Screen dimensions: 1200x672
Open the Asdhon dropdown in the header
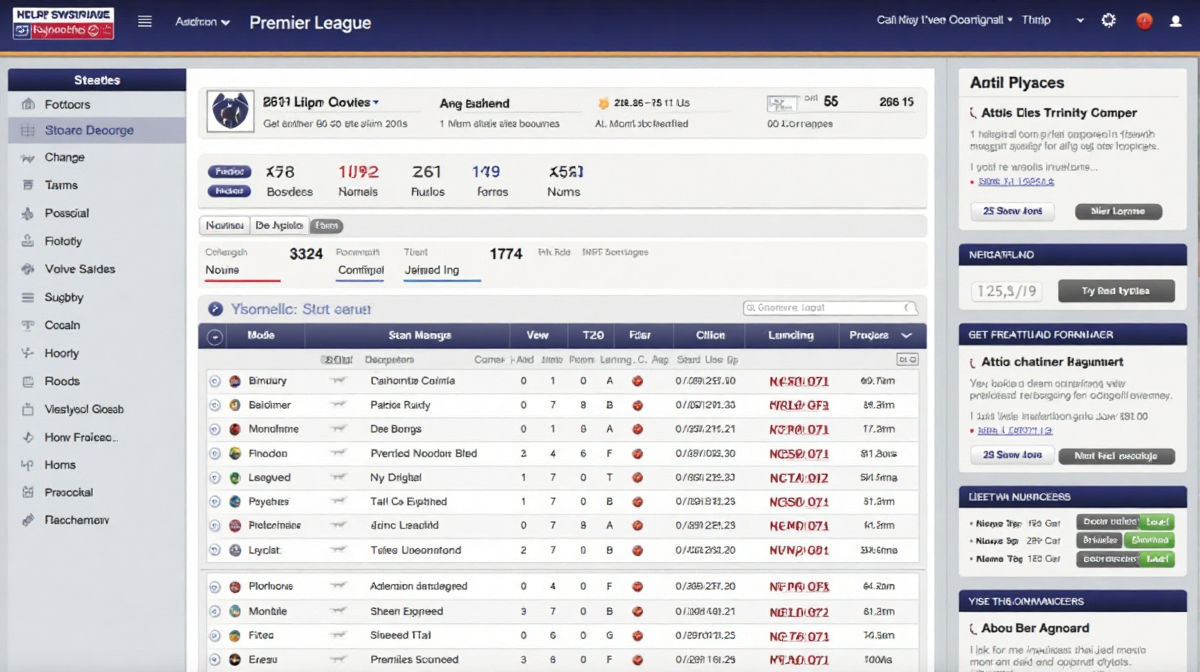coord(202,22)
